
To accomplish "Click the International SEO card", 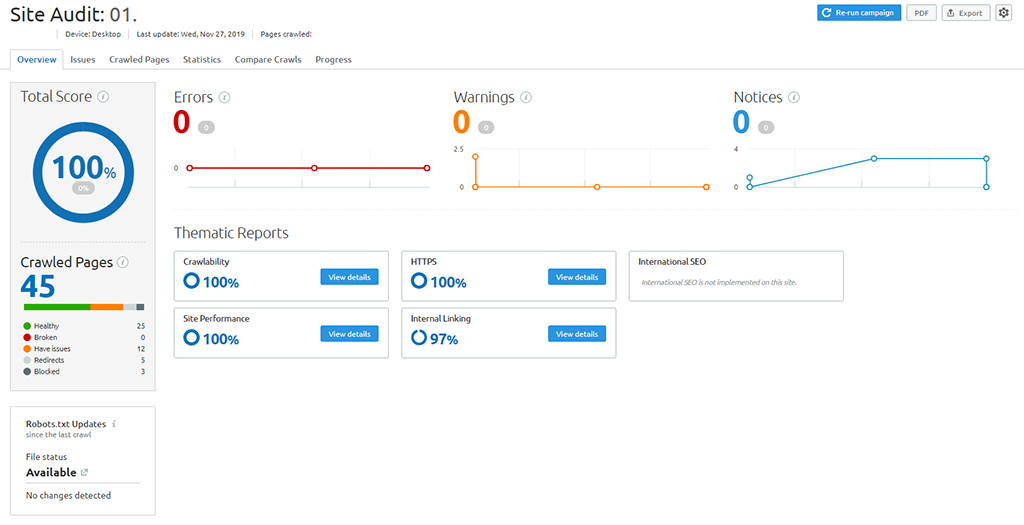I will tap(736, 276).
